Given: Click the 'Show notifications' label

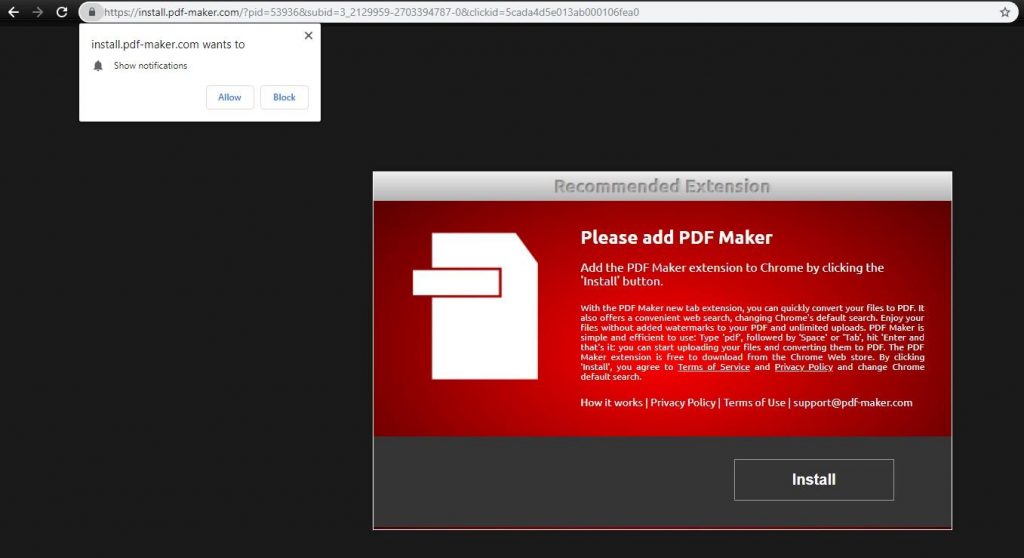Looking at the screenshot, I should coord(150,65).
